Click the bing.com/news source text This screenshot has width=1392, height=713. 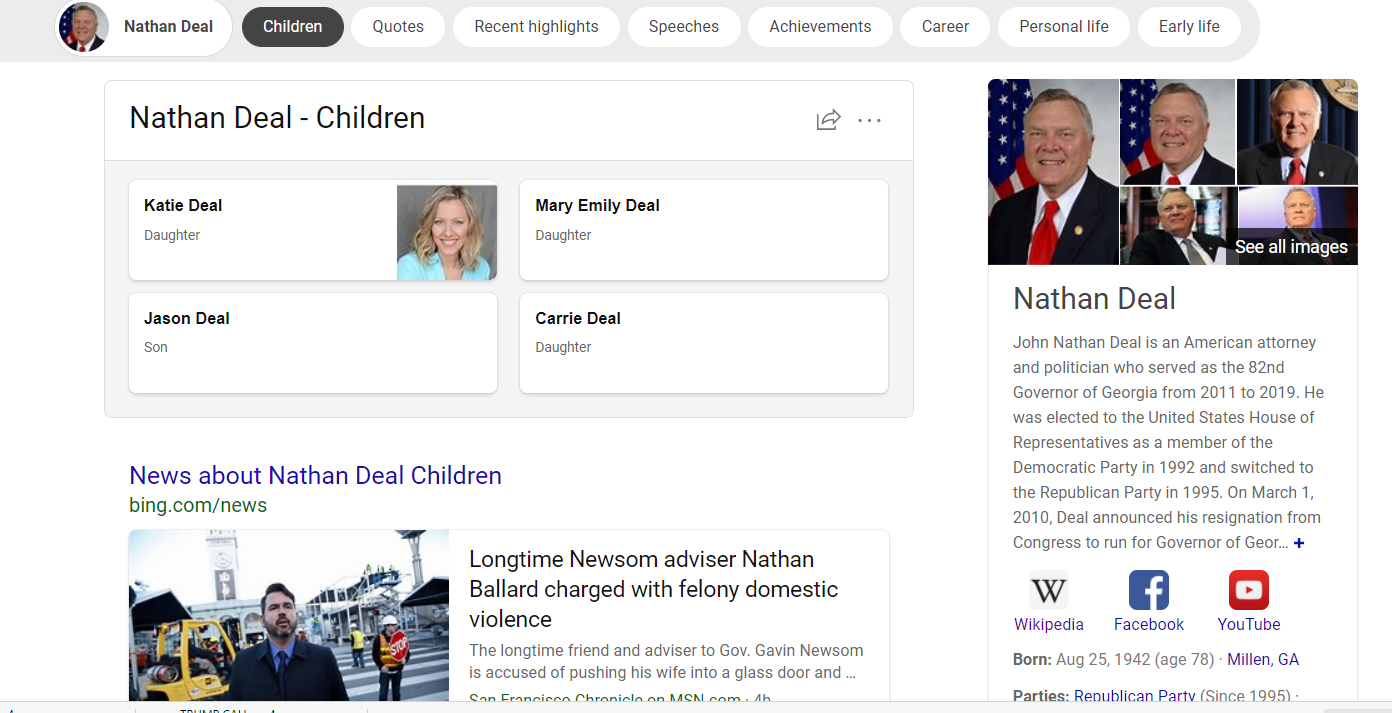pos(198,505)
